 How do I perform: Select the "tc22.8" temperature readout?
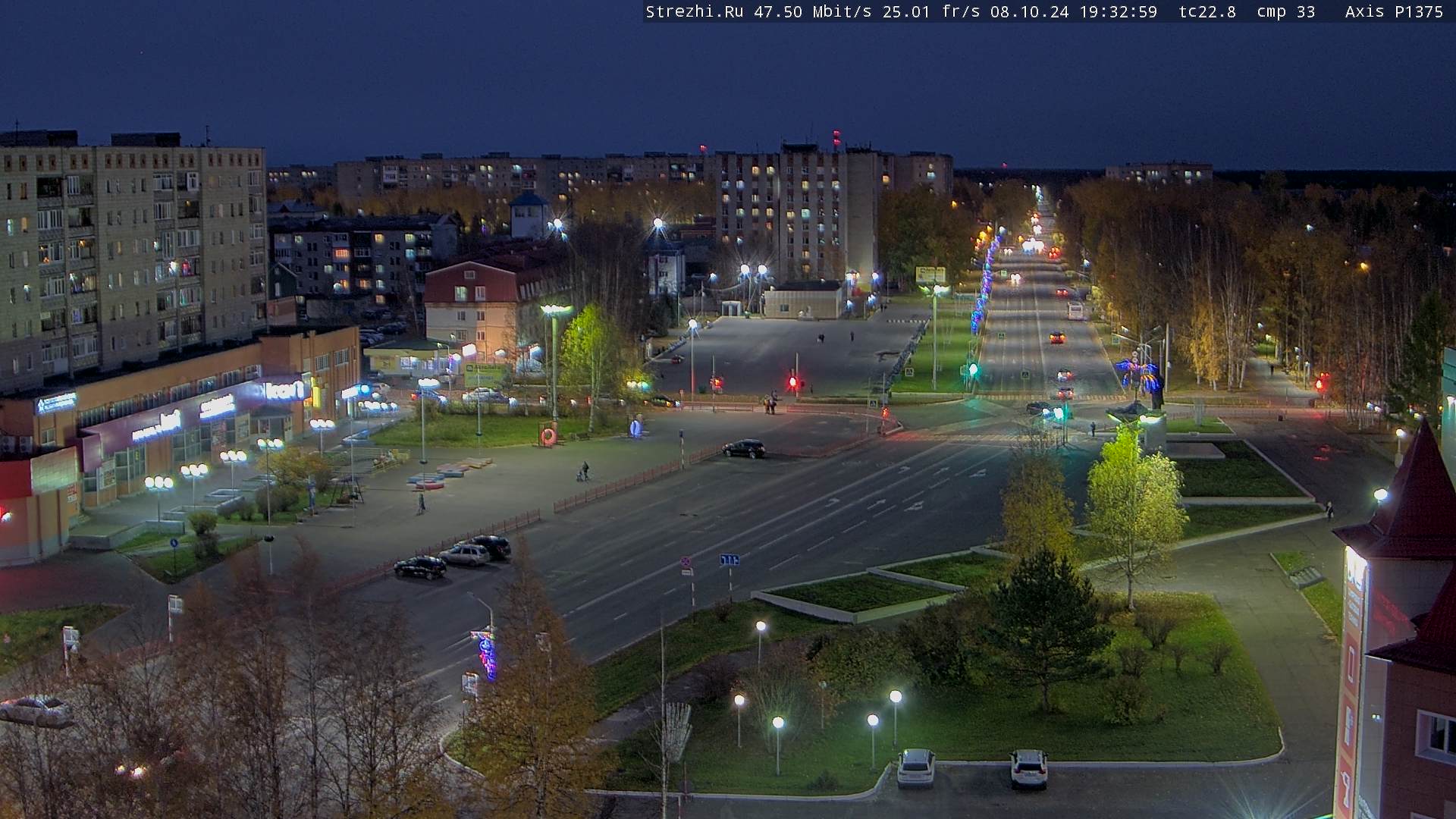1207,11
